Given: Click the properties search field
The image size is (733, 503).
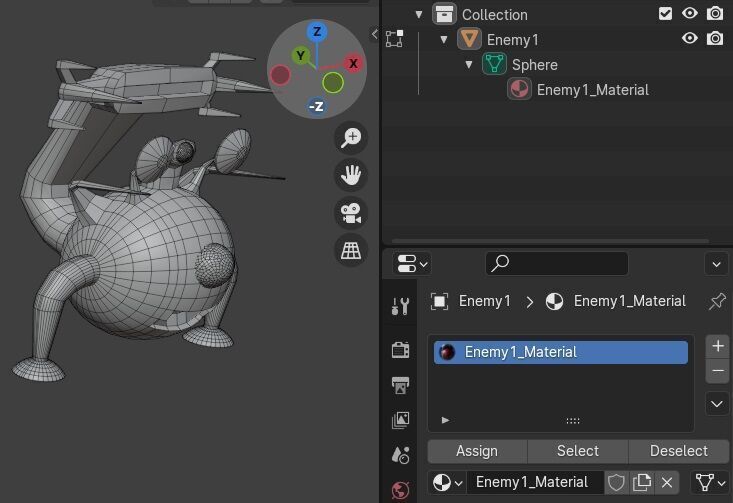Looking at the screenshot, I should tap(557, 264).
